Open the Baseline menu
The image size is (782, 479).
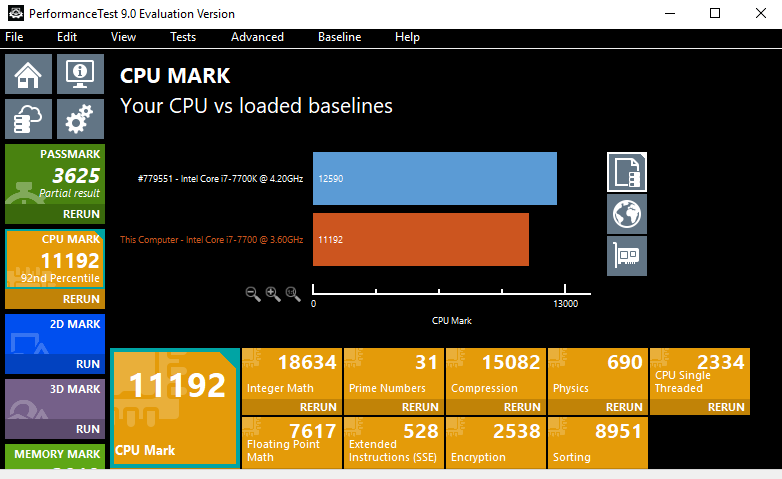(340, 37)
